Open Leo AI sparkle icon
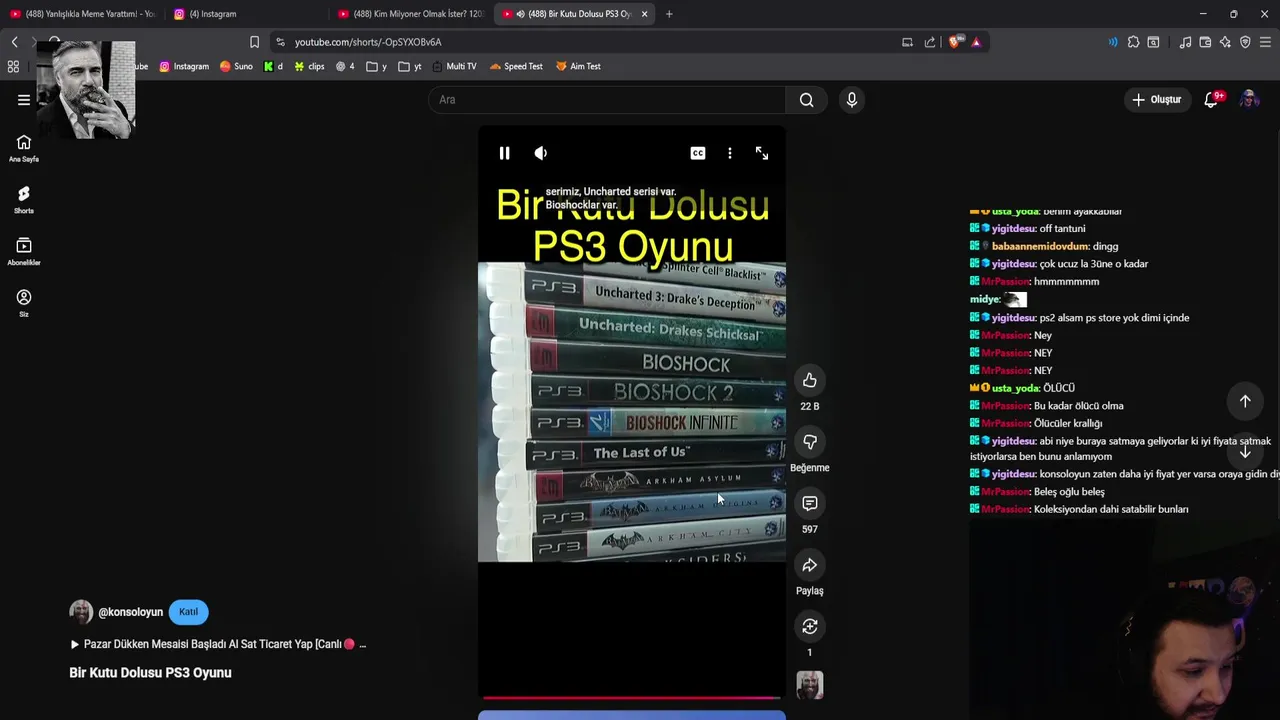Image resolution: width=1280 pixels, height=720 pixels. point(1225,42)
